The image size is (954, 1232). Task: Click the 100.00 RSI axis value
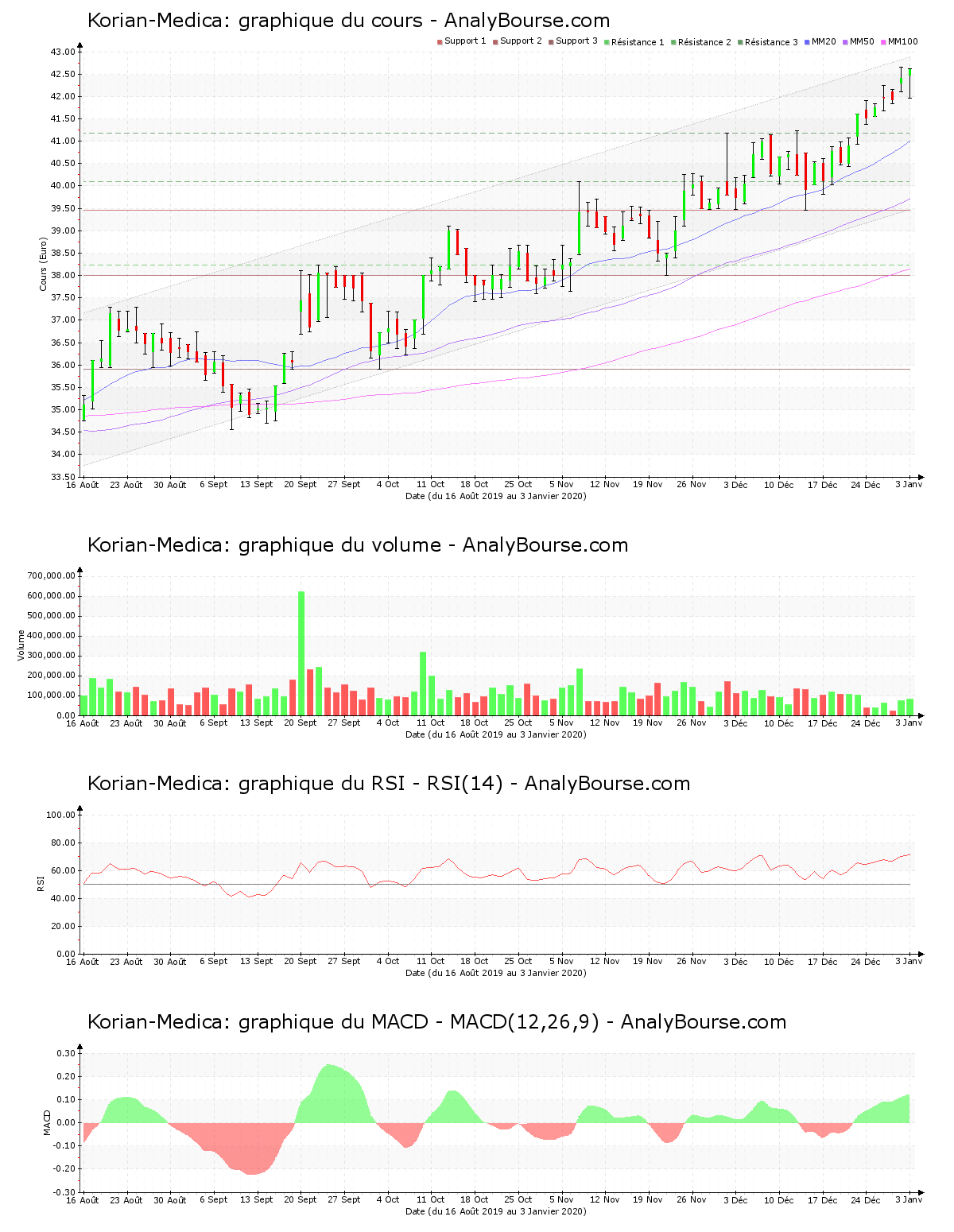coord(60,815)
